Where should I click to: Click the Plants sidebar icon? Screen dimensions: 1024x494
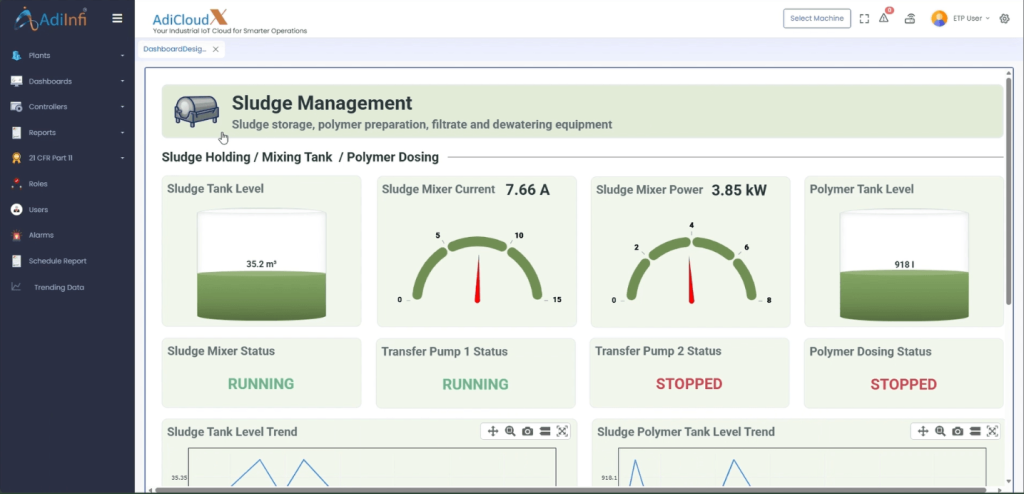16,56
